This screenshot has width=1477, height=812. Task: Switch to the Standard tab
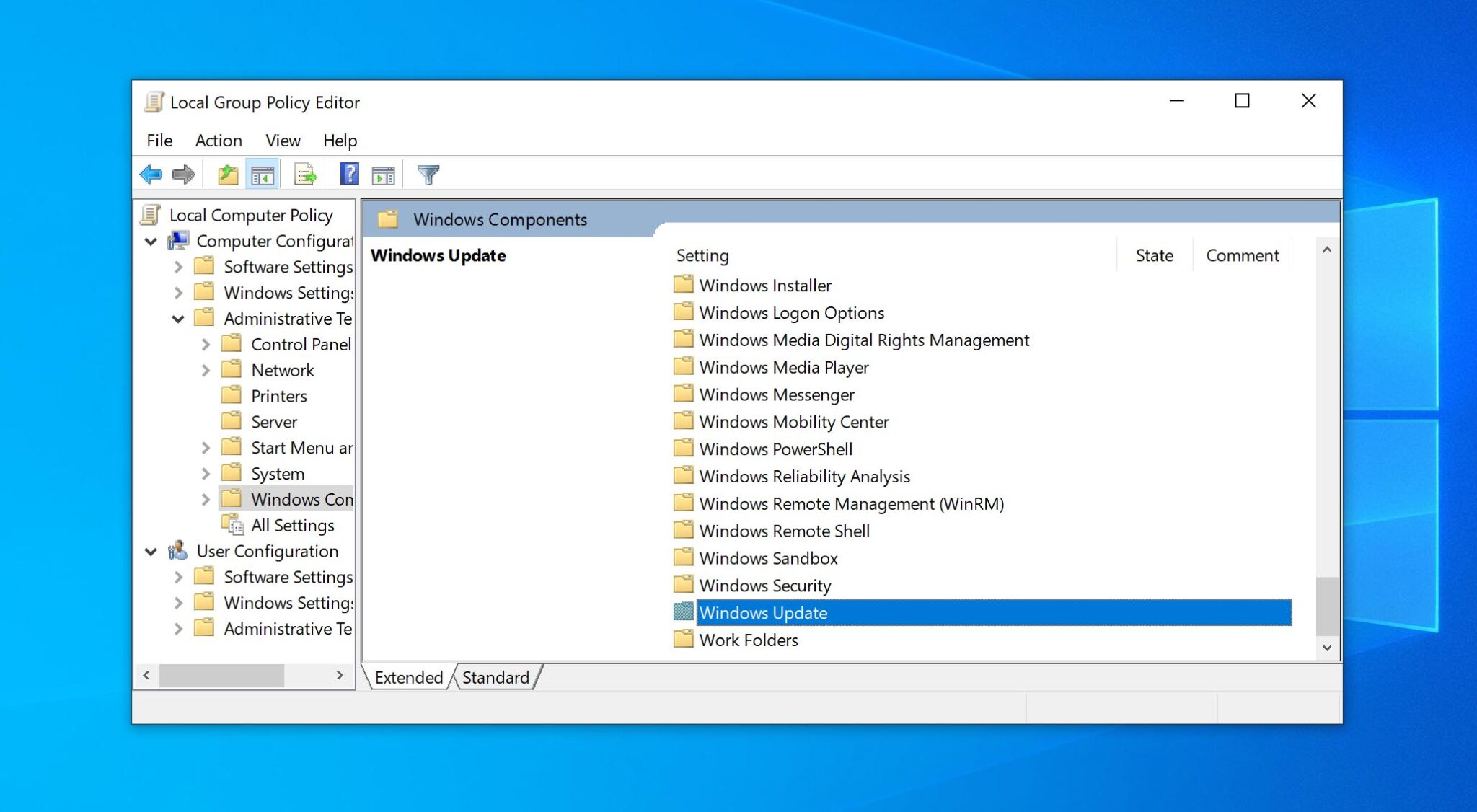pos(496,677)
